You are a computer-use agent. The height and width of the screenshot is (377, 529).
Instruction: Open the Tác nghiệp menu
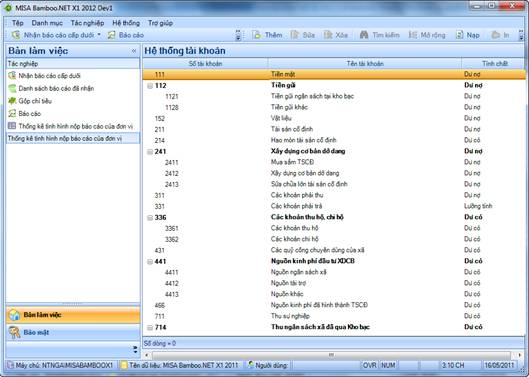(87, 23)
